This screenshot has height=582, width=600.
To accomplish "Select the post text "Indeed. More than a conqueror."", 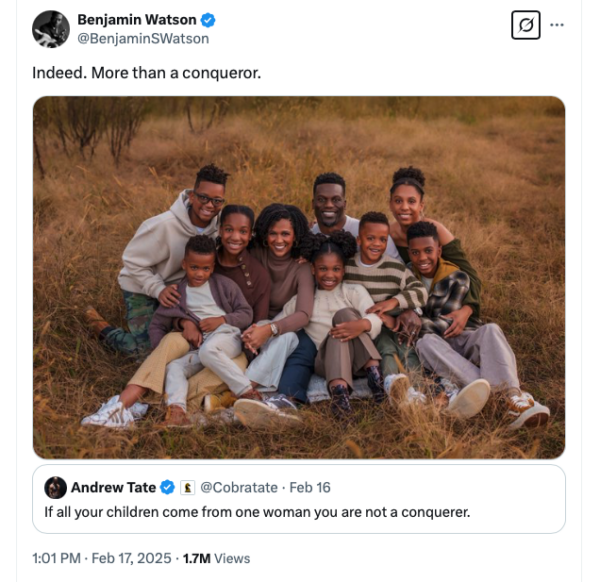I will pyautogui.click(x=146, y=72).
